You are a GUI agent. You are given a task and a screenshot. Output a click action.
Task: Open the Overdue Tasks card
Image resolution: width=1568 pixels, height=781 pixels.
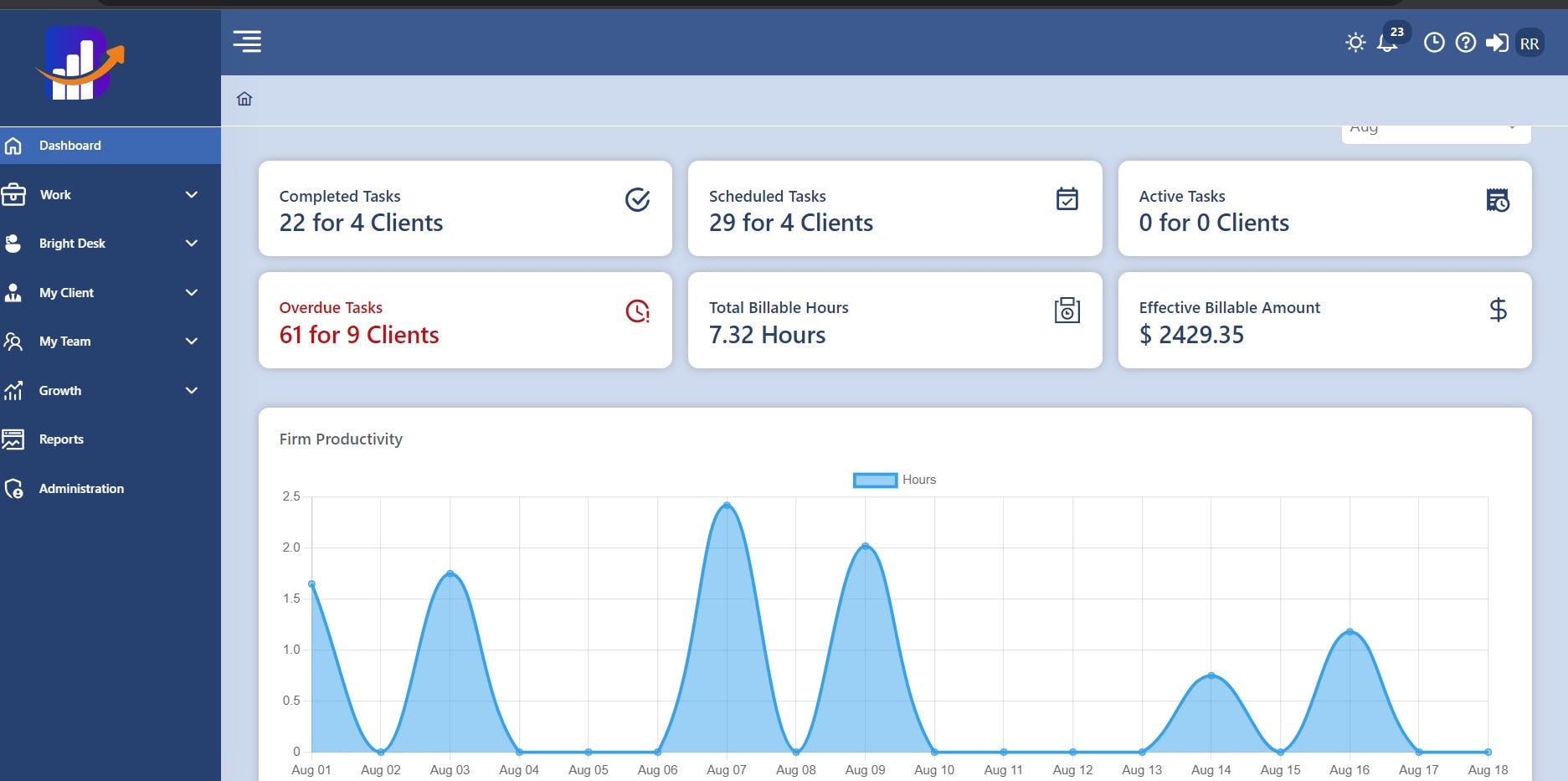pyautogui.click(x=465, y=321)
